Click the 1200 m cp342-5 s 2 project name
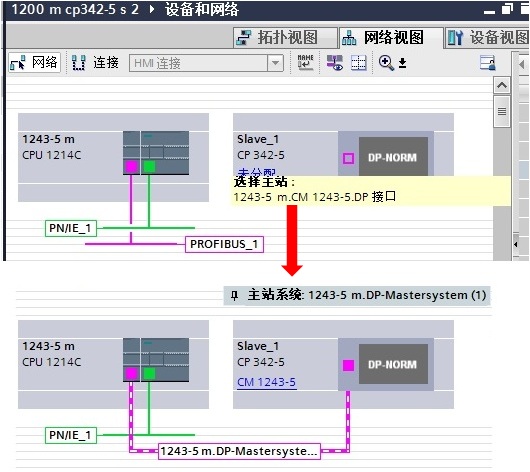Screen dimensions: 530x472 75,9
